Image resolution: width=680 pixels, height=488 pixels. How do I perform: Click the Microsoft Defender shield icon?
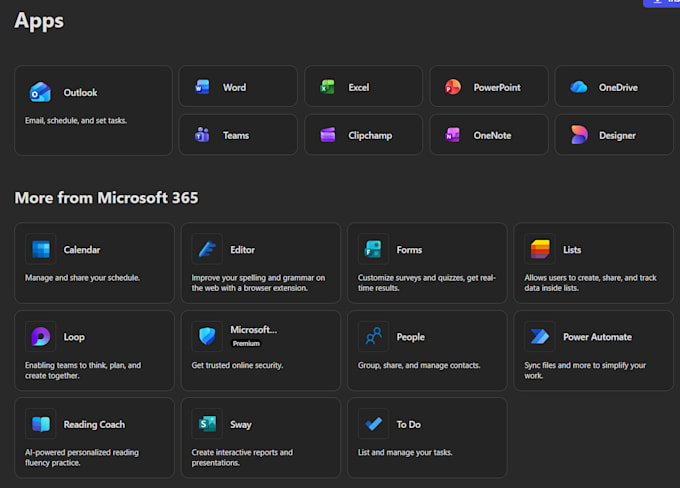click(207, 337)
